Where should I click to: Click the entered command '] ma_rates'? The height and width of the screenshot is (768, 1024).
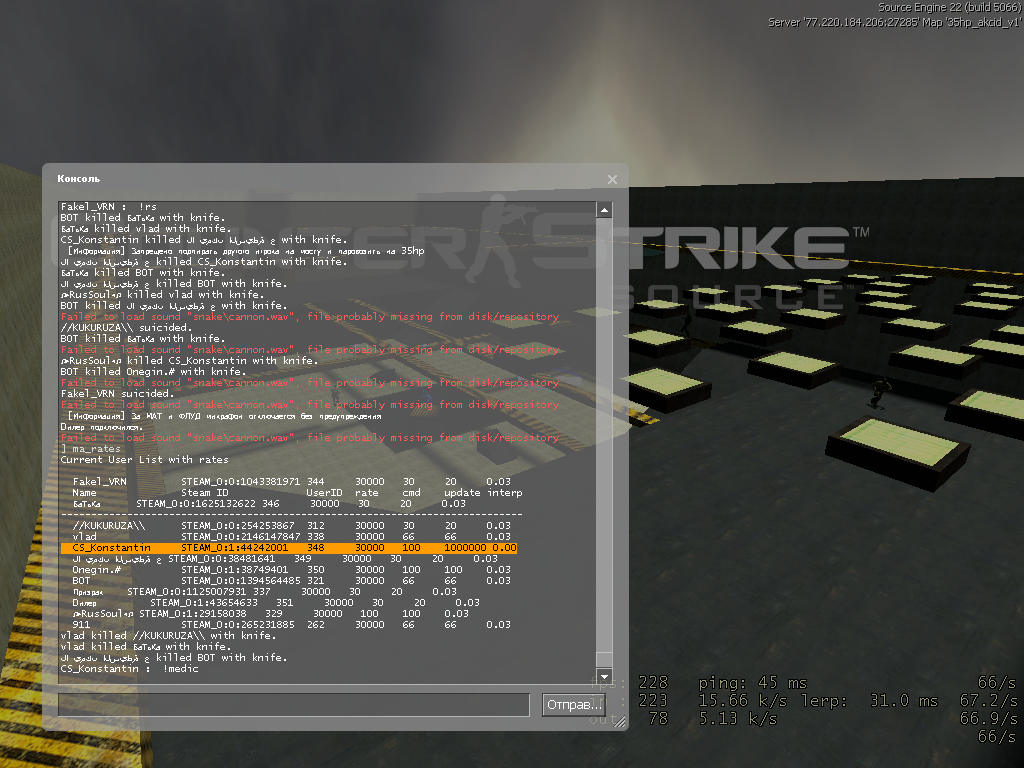91,449
